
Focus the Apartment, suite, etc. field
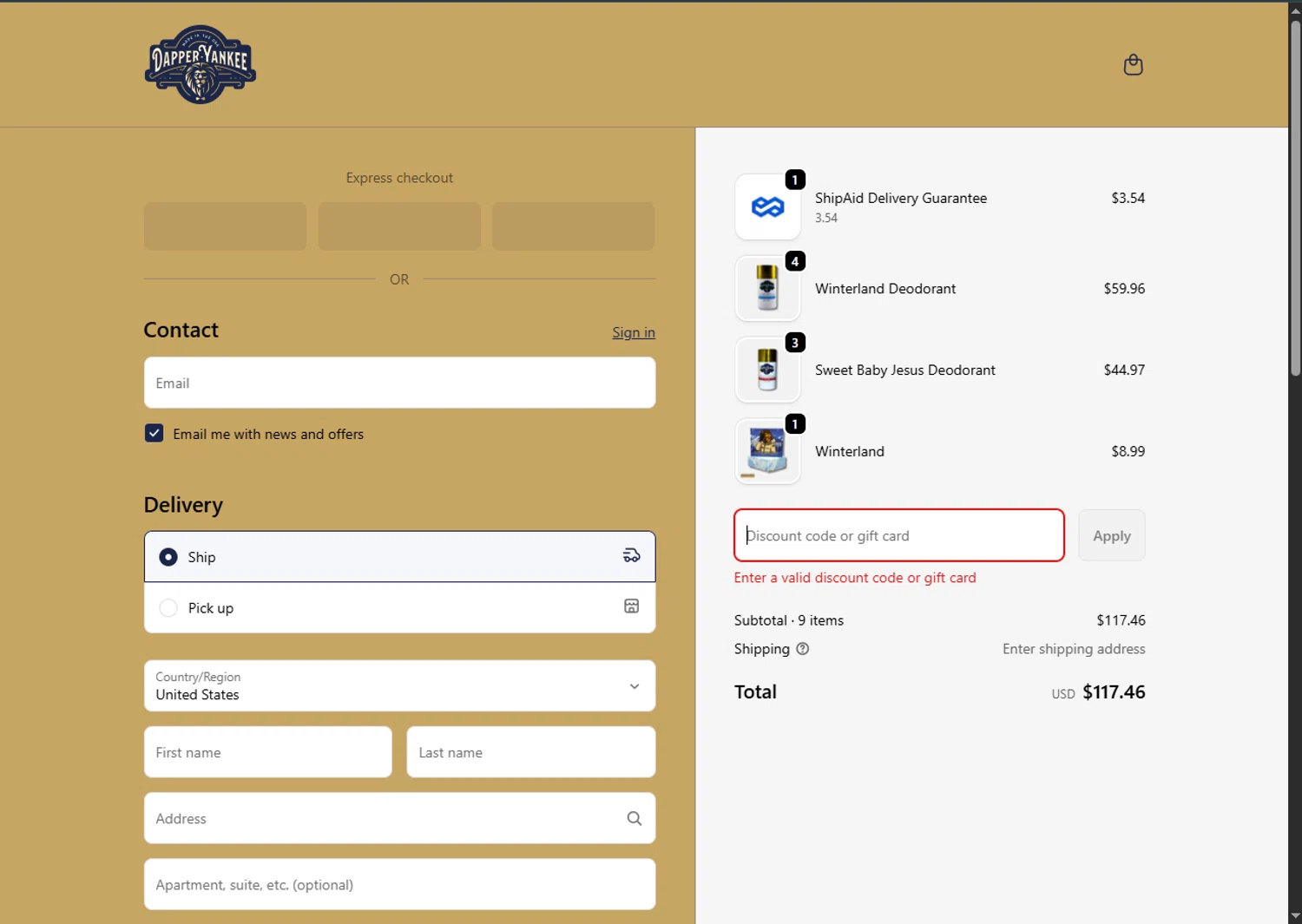[399, 884]
